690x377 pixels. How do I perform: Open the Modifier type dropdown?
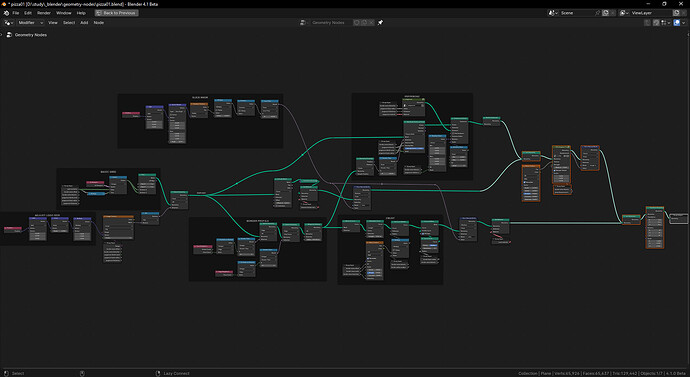(30, 23)
